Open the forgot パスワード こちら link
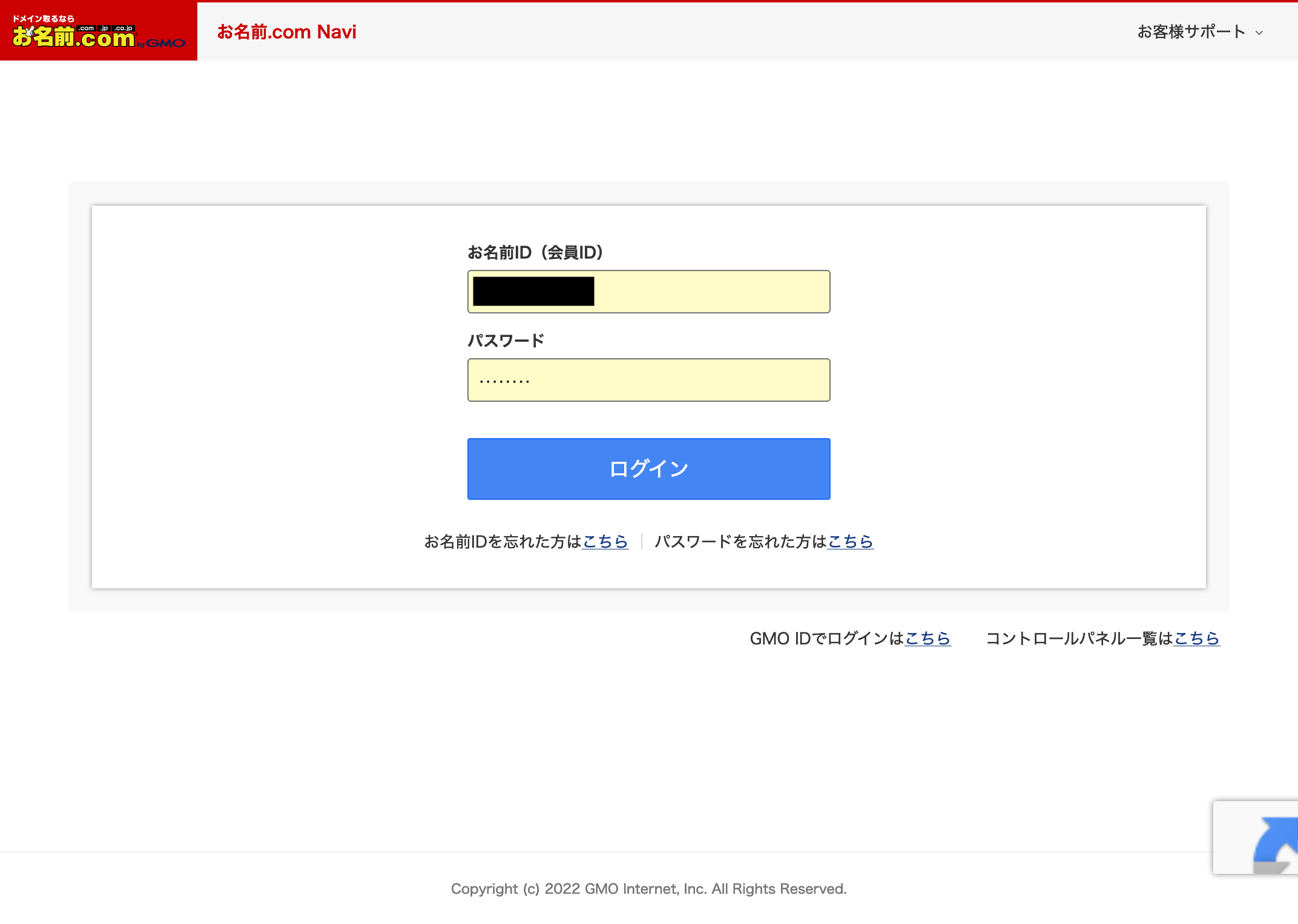 tap(850, 542)
